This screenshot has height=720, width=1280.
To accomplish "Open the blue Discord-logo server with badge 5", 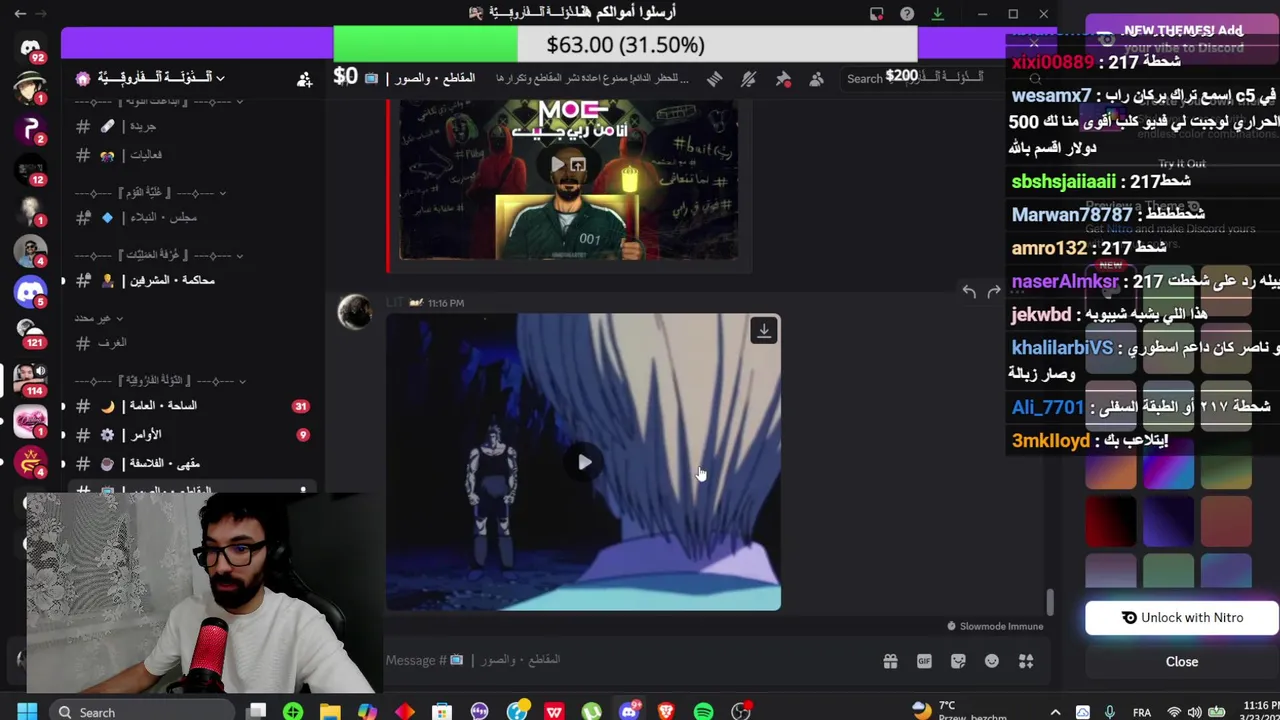I will 30,291.
